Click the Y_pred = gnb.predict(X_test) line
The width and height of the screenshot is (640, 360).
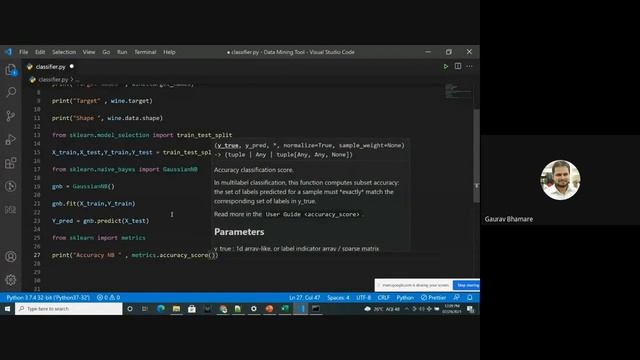pos(100,221)
